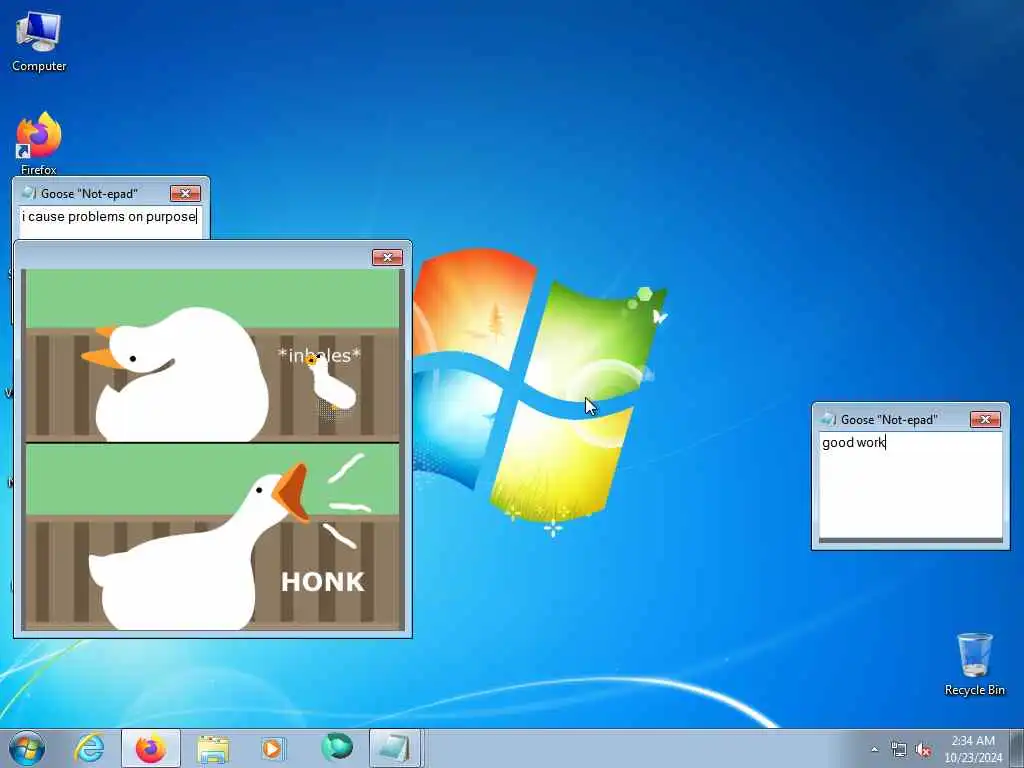The width and height of the screenshot is (1024, 768).
Task: Click the HONK meme image
Action: click(213, 449)
